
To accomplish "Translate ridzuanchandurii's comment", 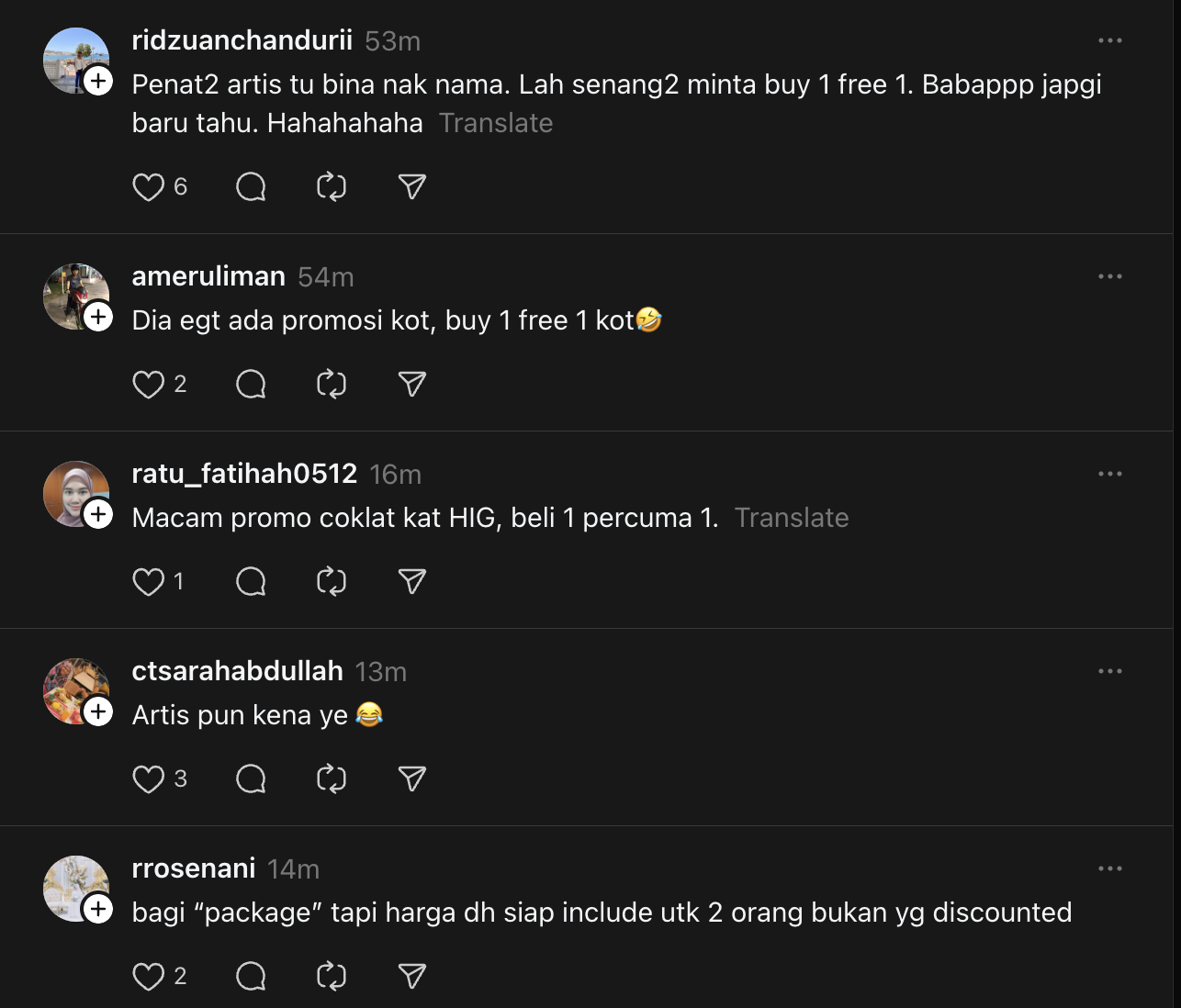I will tap(496, 123).
